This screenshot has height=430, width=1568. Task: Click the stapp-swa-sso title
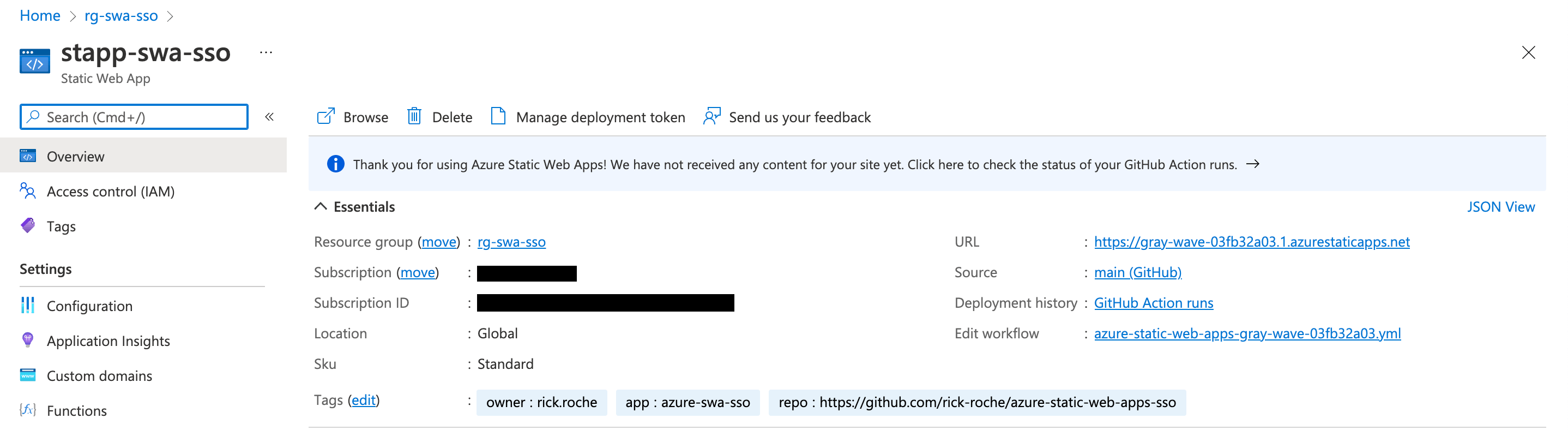(x=146, y=52)
